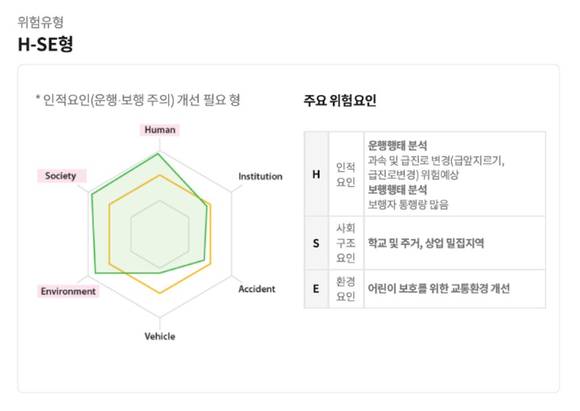Select the 사회 구조 요인 category cell
This screenshot has width=580, height=411.
(x=346, y=243)
